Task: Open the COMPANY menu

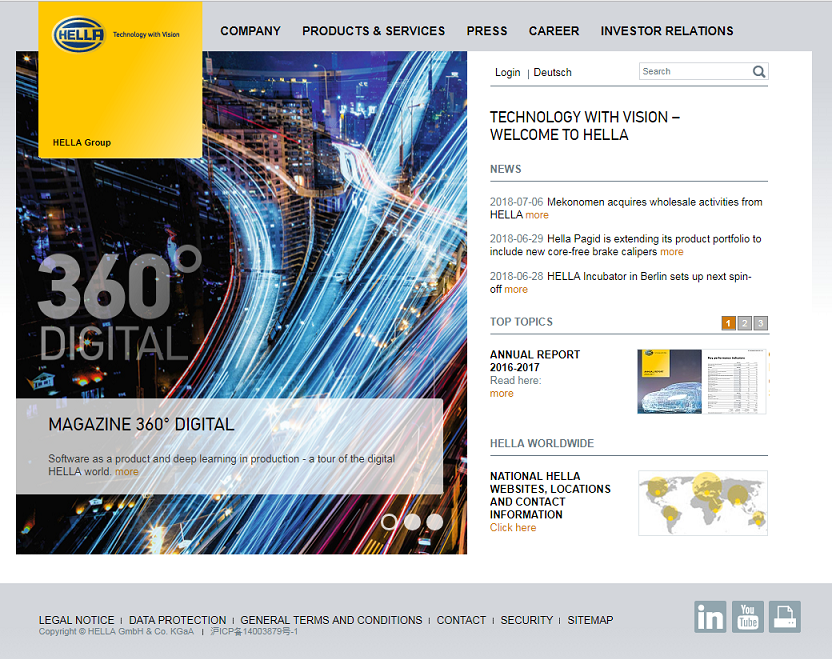Action: click(x=250, y=31)
